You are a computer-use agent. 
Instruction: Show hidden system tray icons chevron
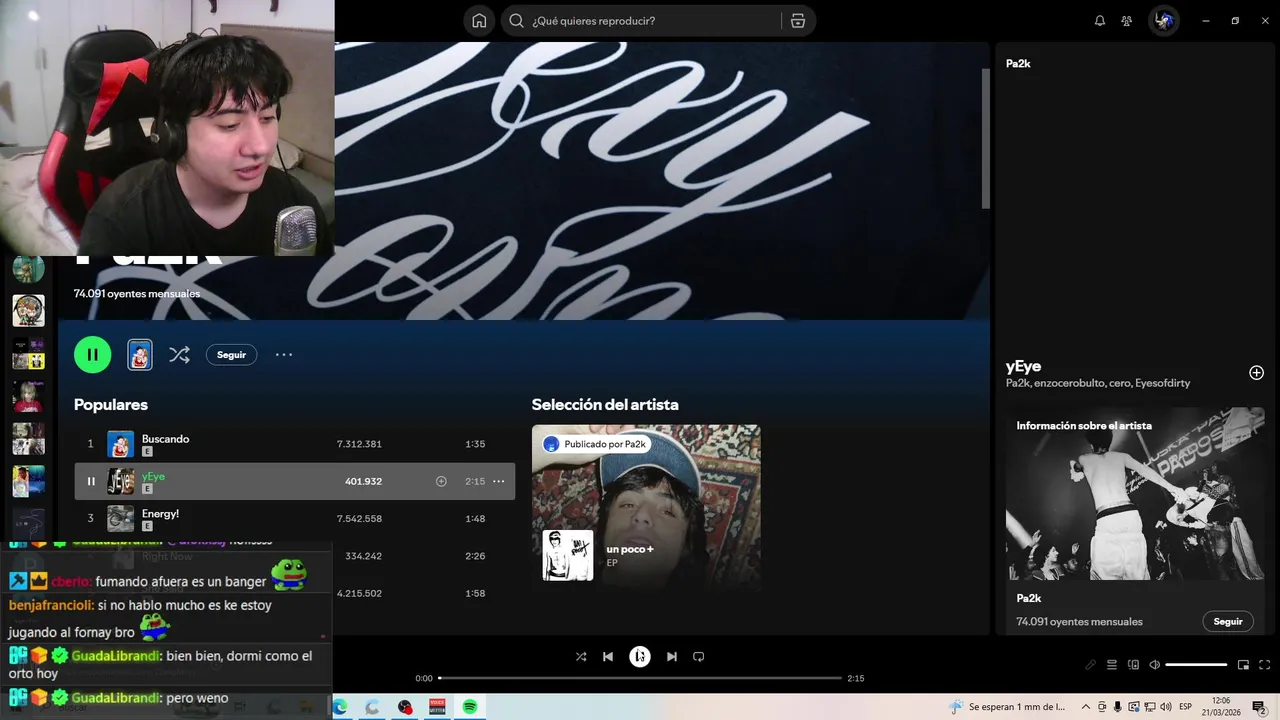point(1086,707)
